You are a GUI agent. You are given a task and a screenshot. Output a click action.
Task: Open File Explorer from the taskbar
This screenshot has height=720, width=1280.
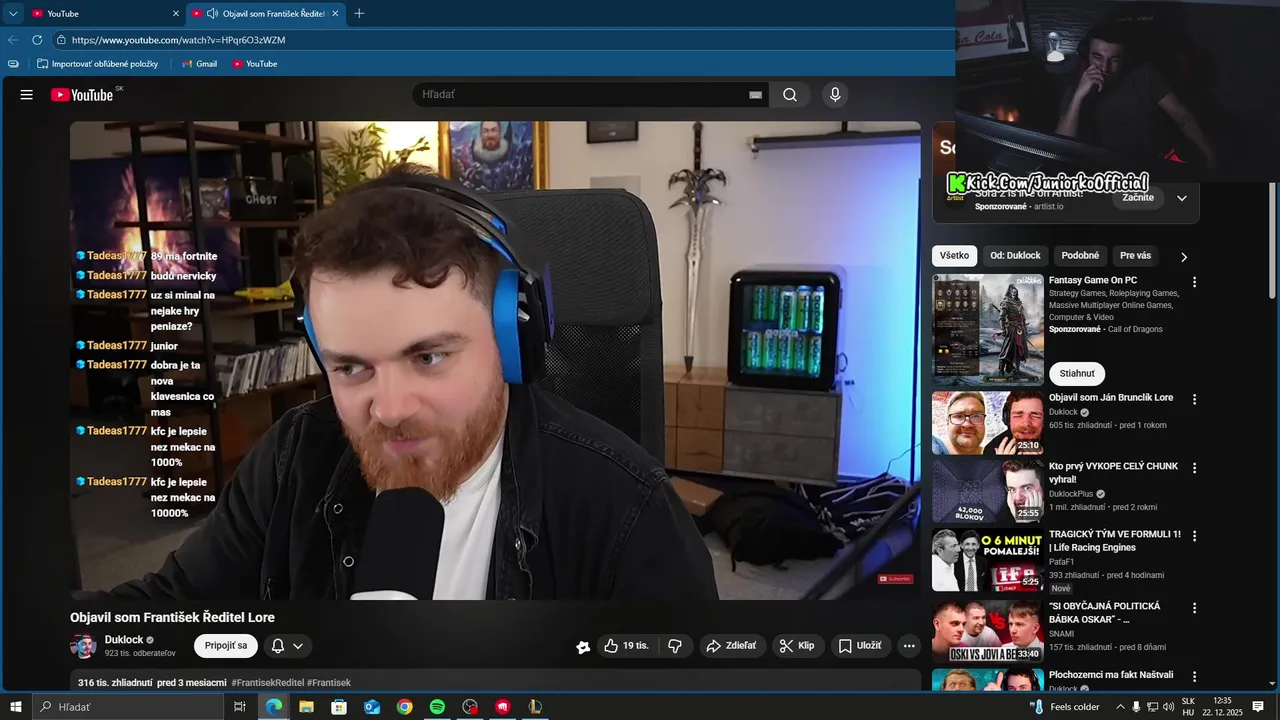[306, 707]
